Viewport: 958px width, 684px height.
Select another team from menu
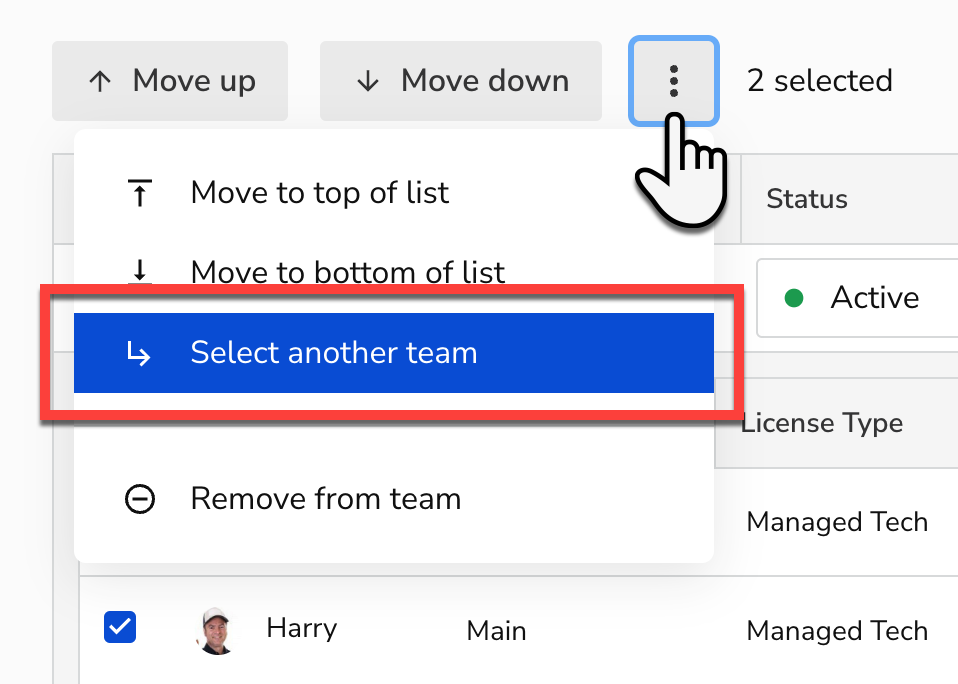pos(393,353)
